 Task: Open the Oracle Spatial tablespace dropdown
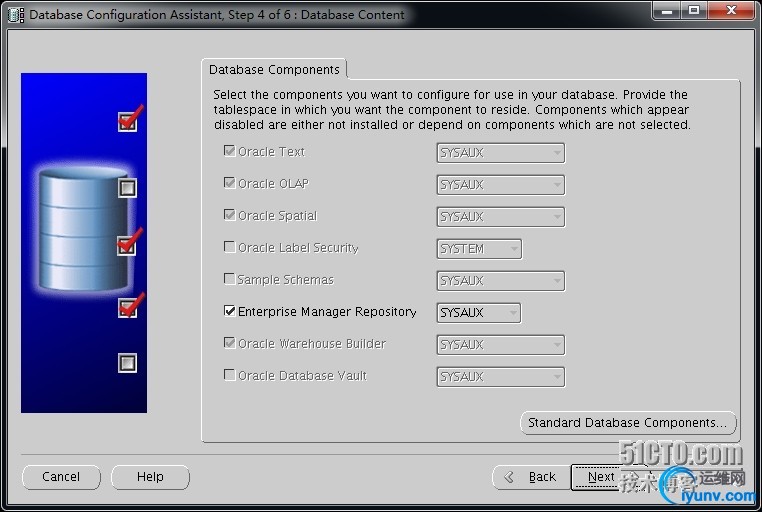(501, 217)
